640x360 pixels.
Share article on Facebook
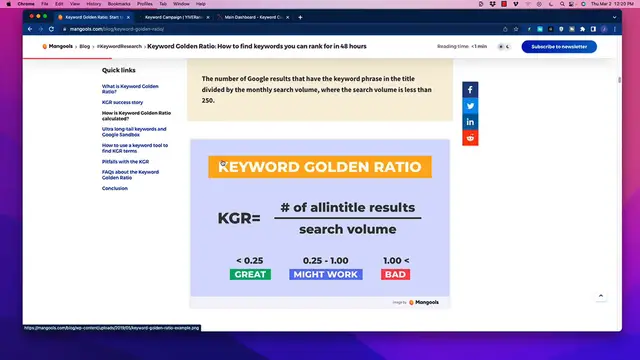[x=470, y=90]
